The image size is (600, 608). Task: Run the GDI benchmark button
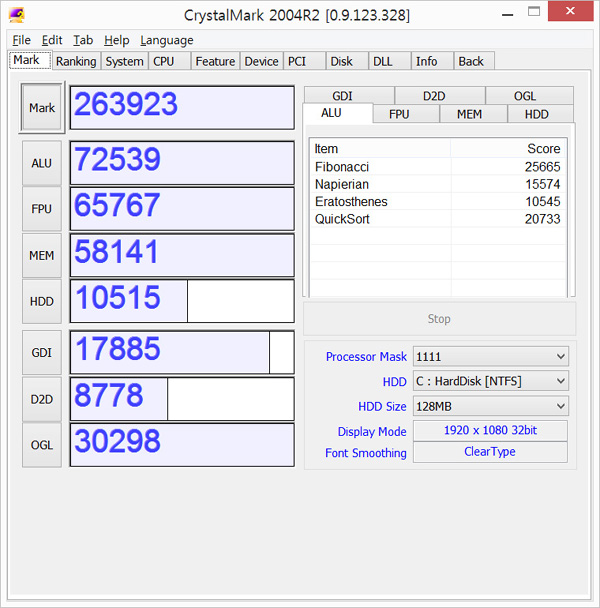(42, 352)
